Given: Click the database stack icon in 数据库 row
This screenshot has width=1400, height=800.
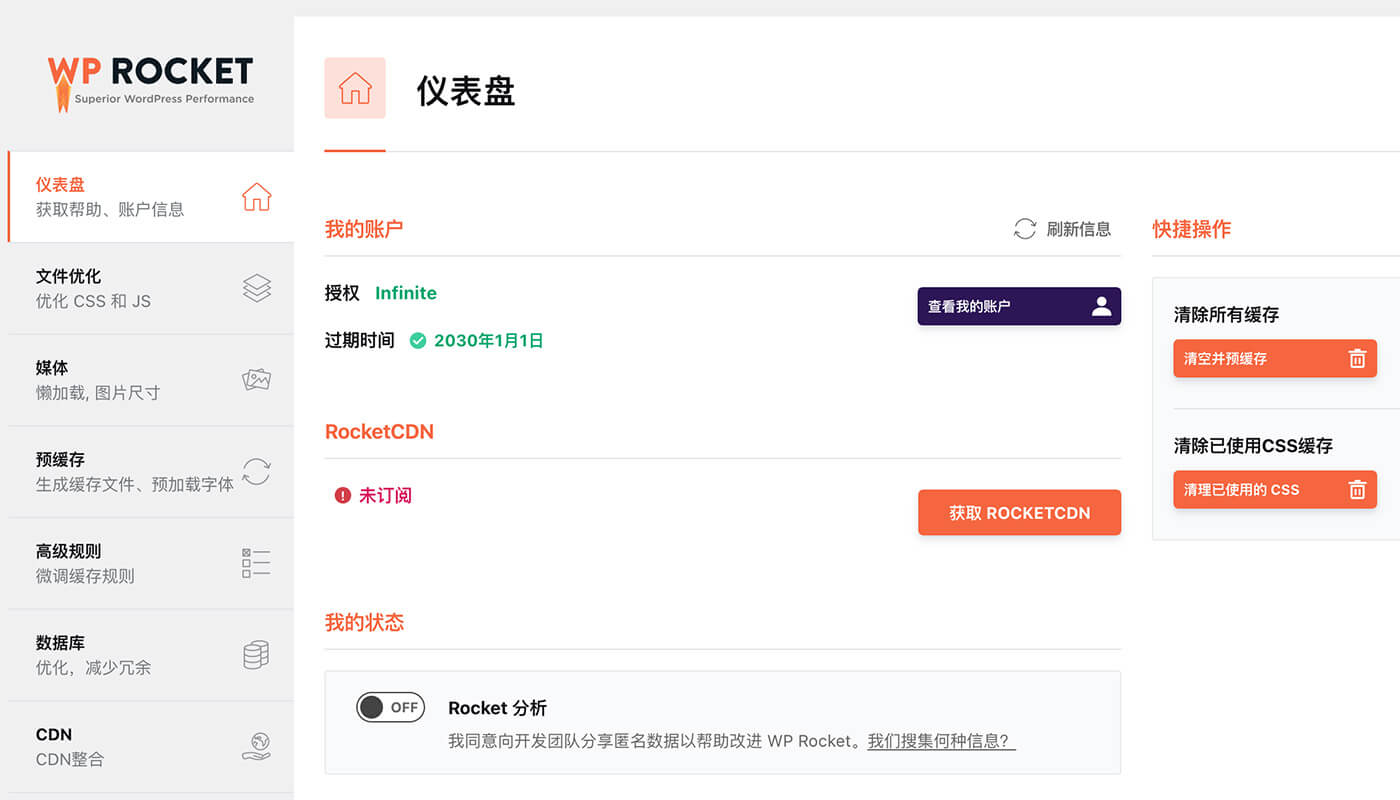Looking at the screenshot, I should (256, 655).
